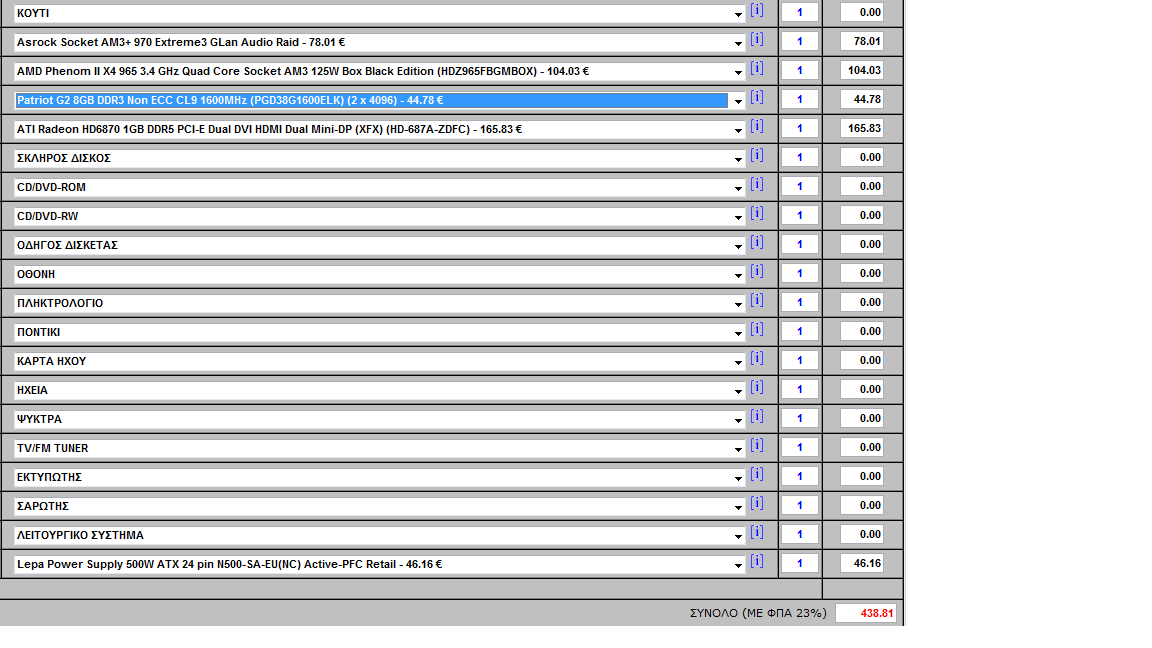Select the 78.01 price field
The image size is (1152, 648).
(x=861, y=41)
